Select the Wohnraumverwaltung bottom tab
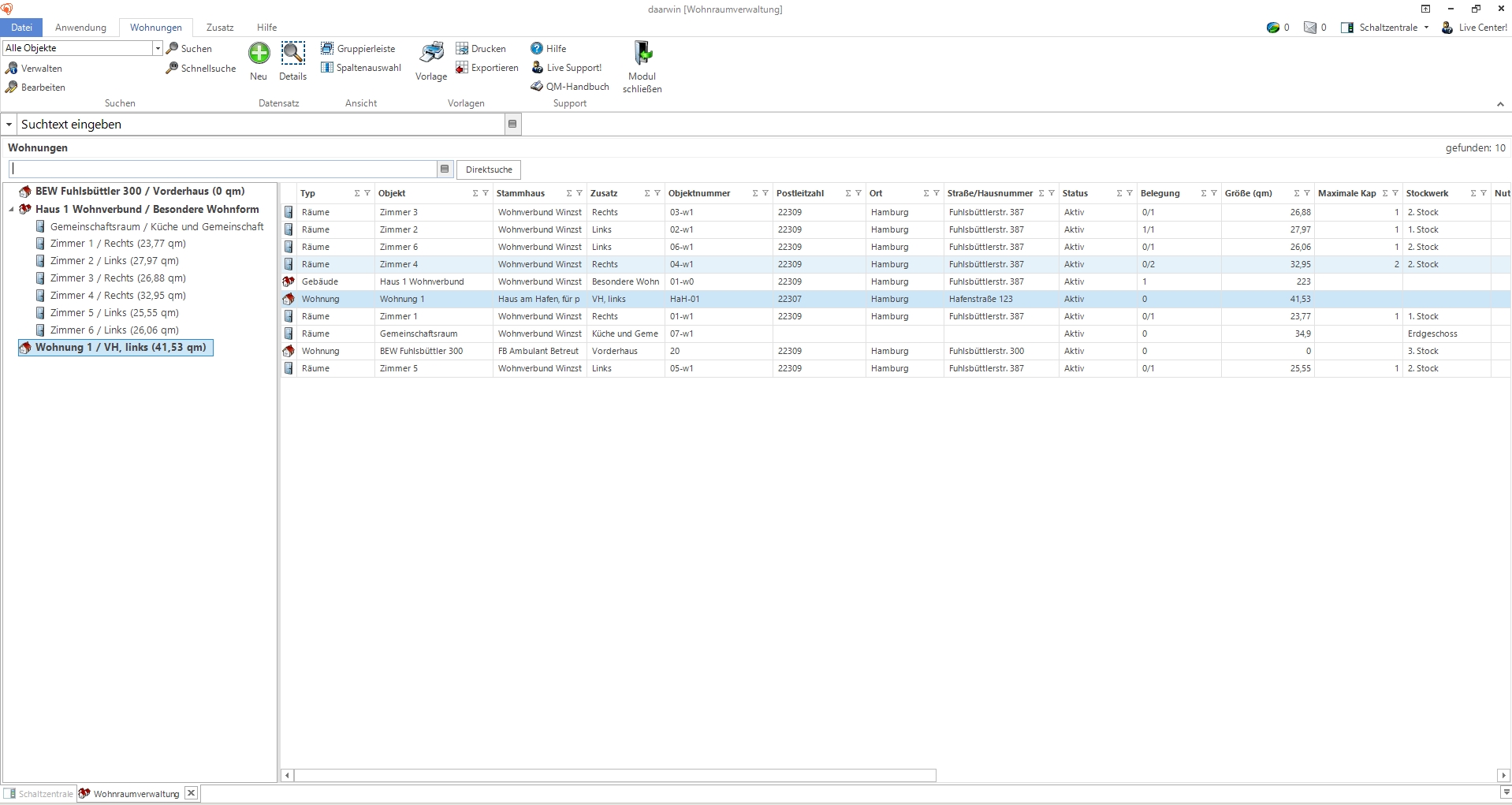The height and width of the screenshot is (805, 1512). coord(131,794)
